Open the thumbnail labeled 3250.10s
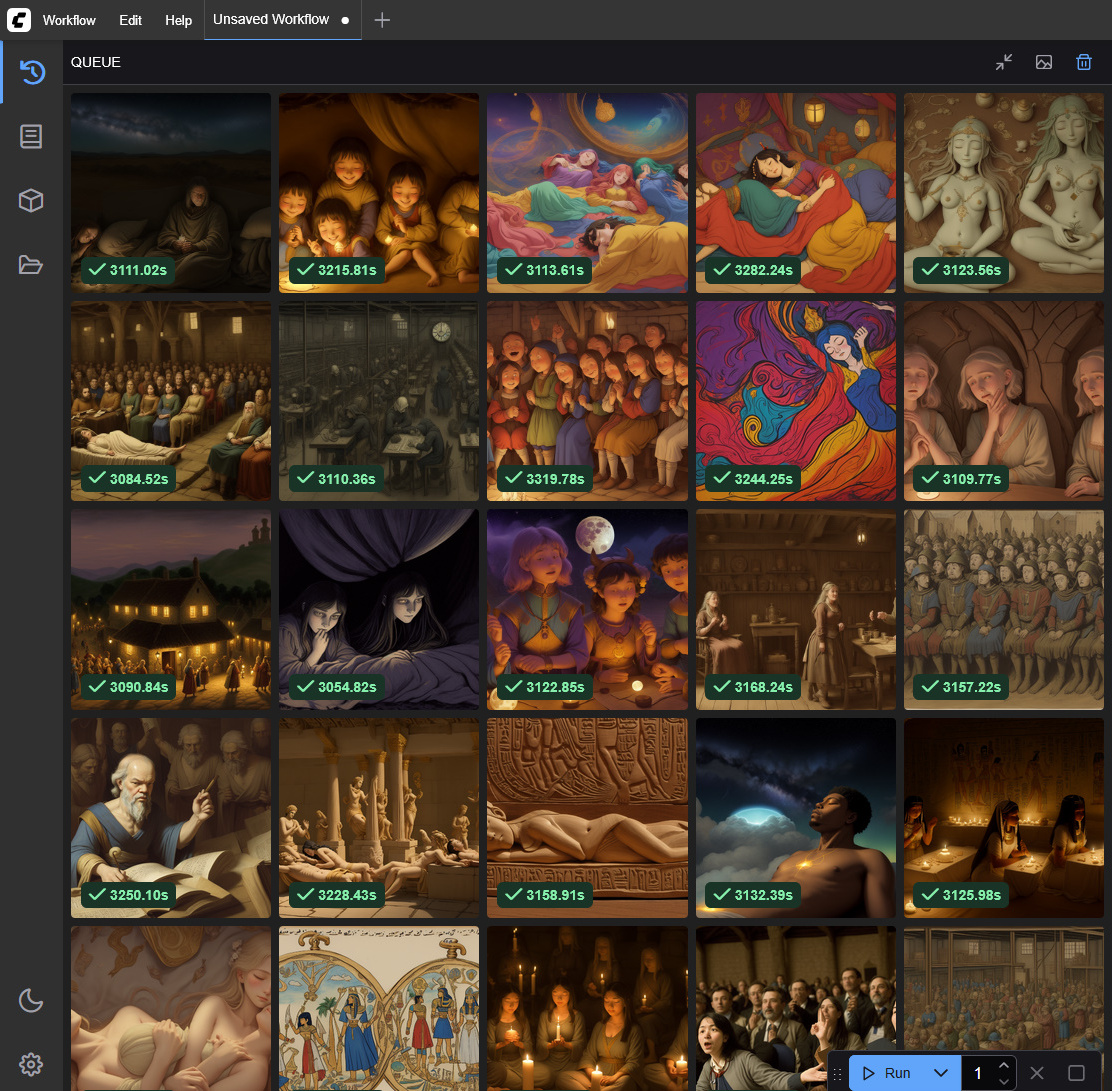Screen dimensions: 1112x1091 click(171, 817)
